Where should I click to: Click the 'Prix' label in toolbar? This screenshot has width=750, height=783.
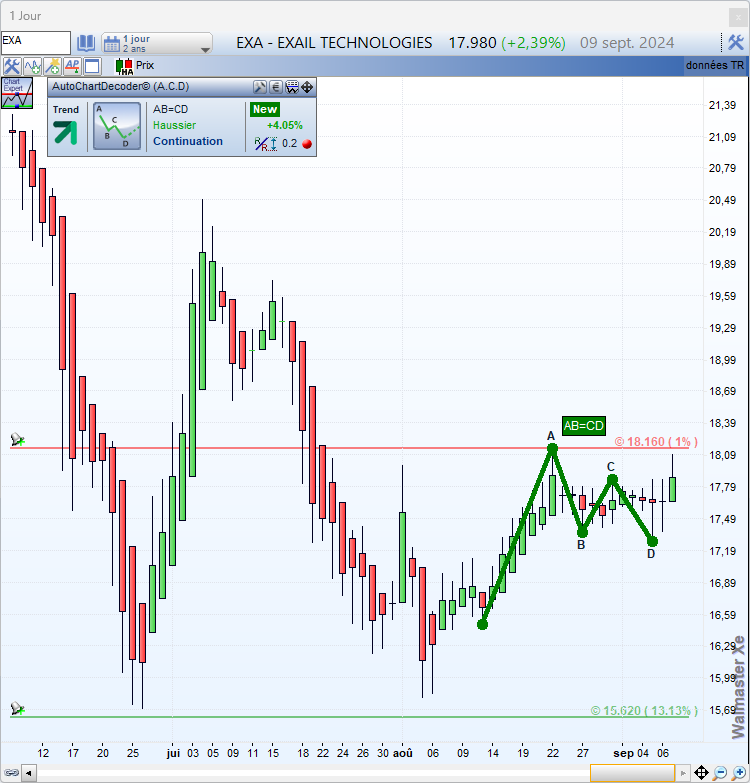pyautogui.click(x=145, y=65)
